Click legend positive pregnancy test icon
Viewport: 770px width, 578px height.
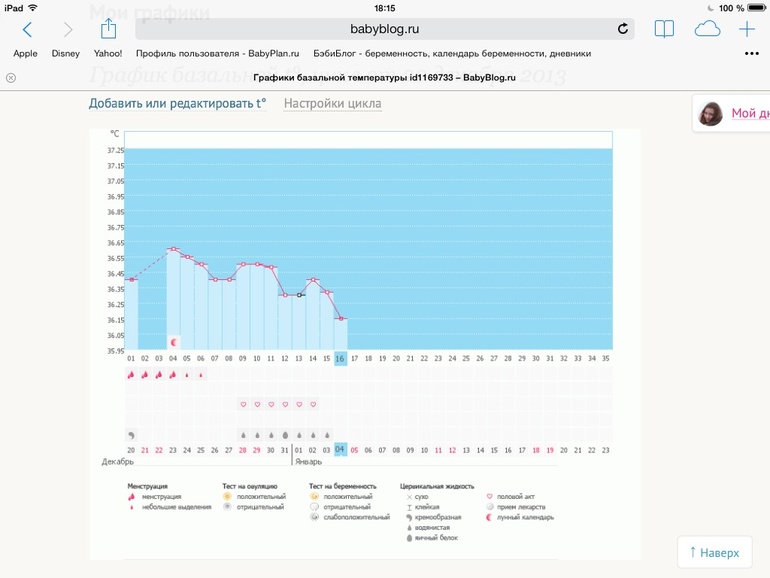(x=314, y=496)
